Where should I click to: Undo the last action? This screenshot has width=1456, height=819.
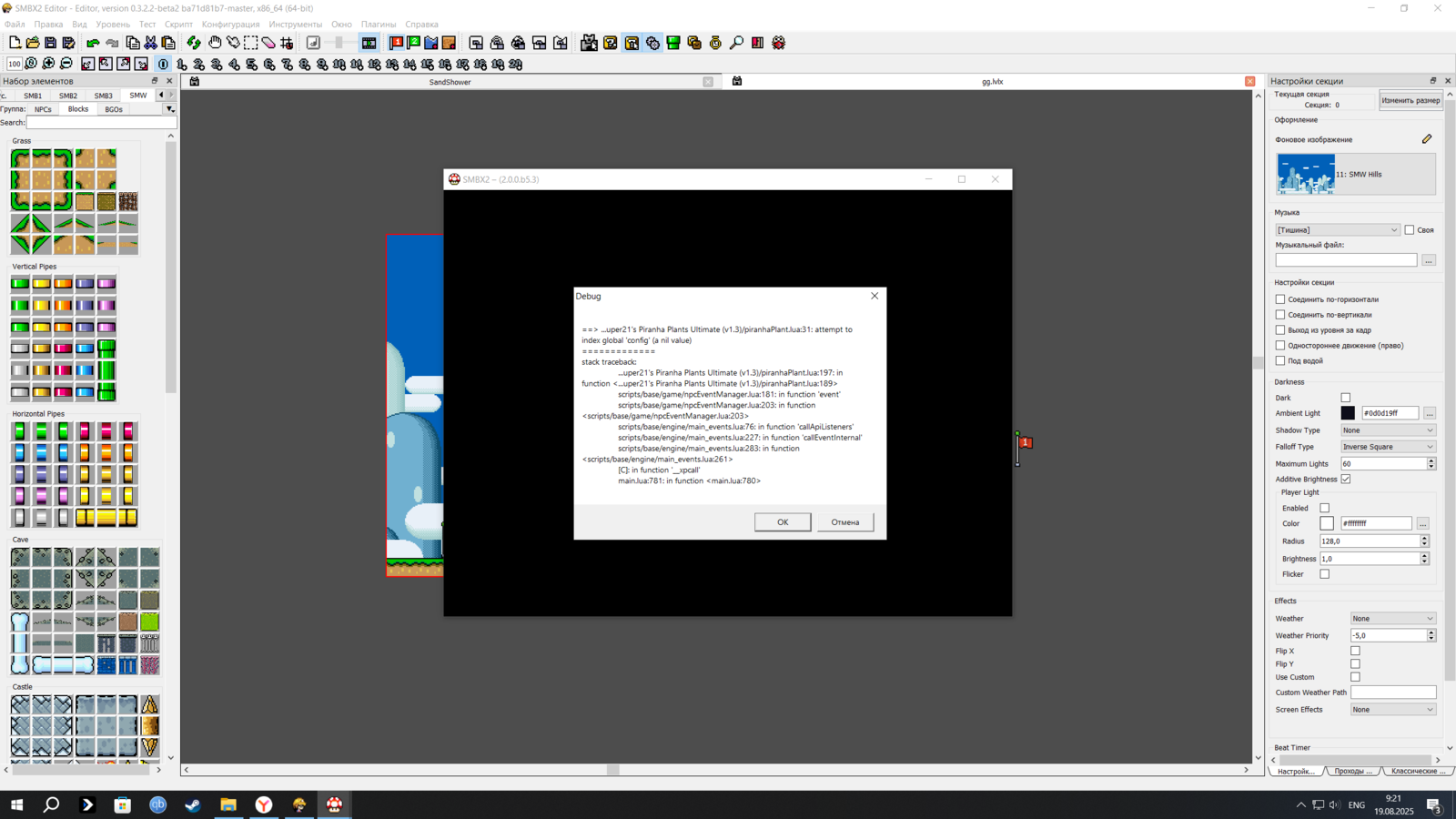click(x=93, y=43)
